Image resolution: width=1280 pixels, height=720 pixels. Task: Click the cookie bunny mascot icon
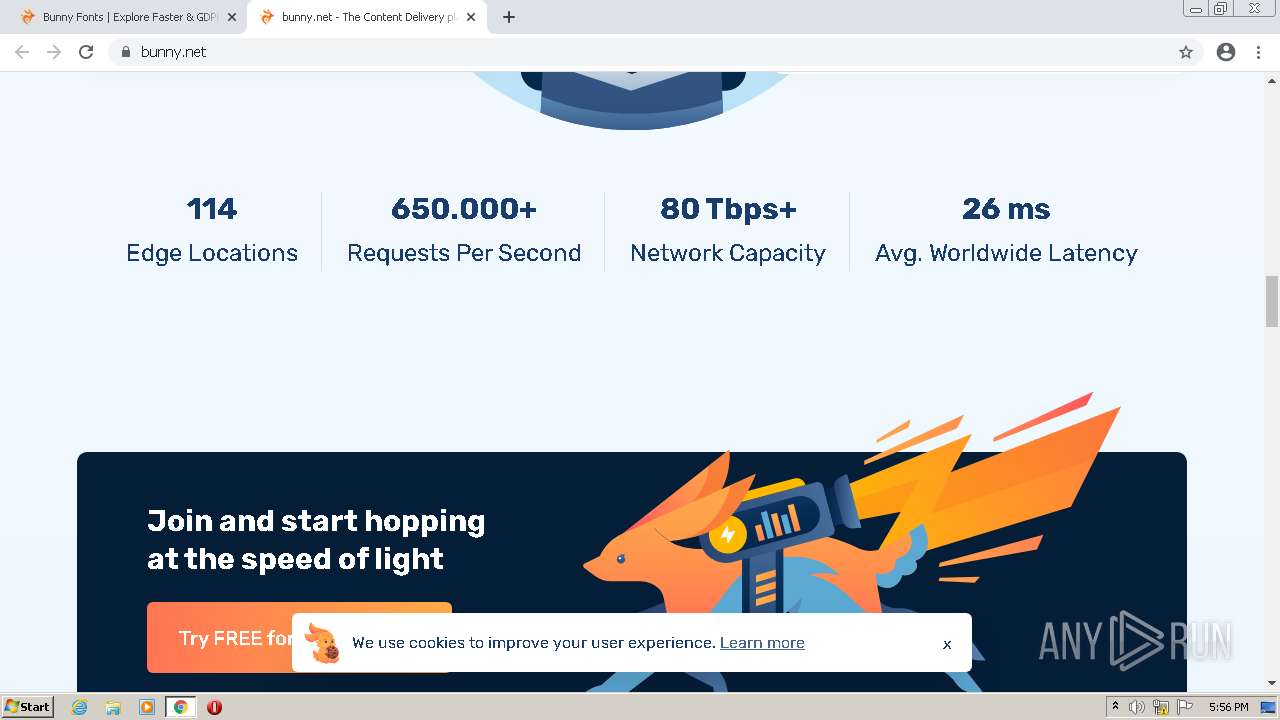[x=322, y=643]
